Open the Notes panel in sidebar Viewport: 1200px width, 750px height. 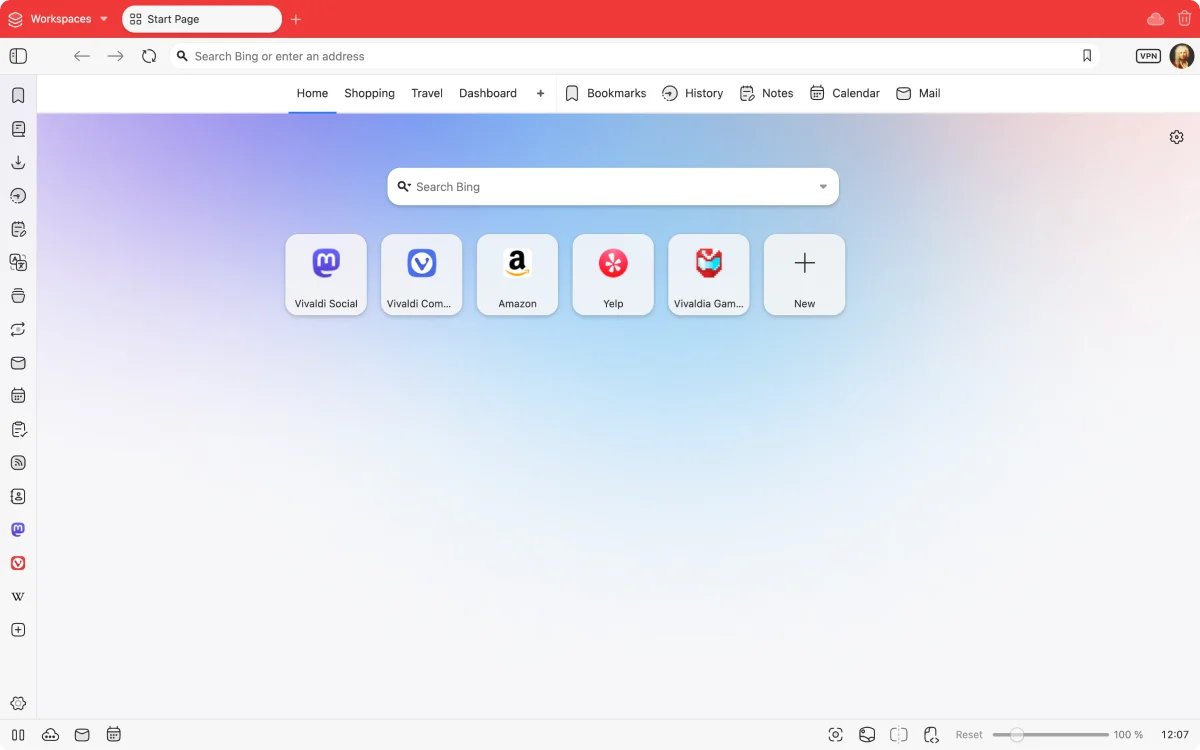tap(18, 229)
